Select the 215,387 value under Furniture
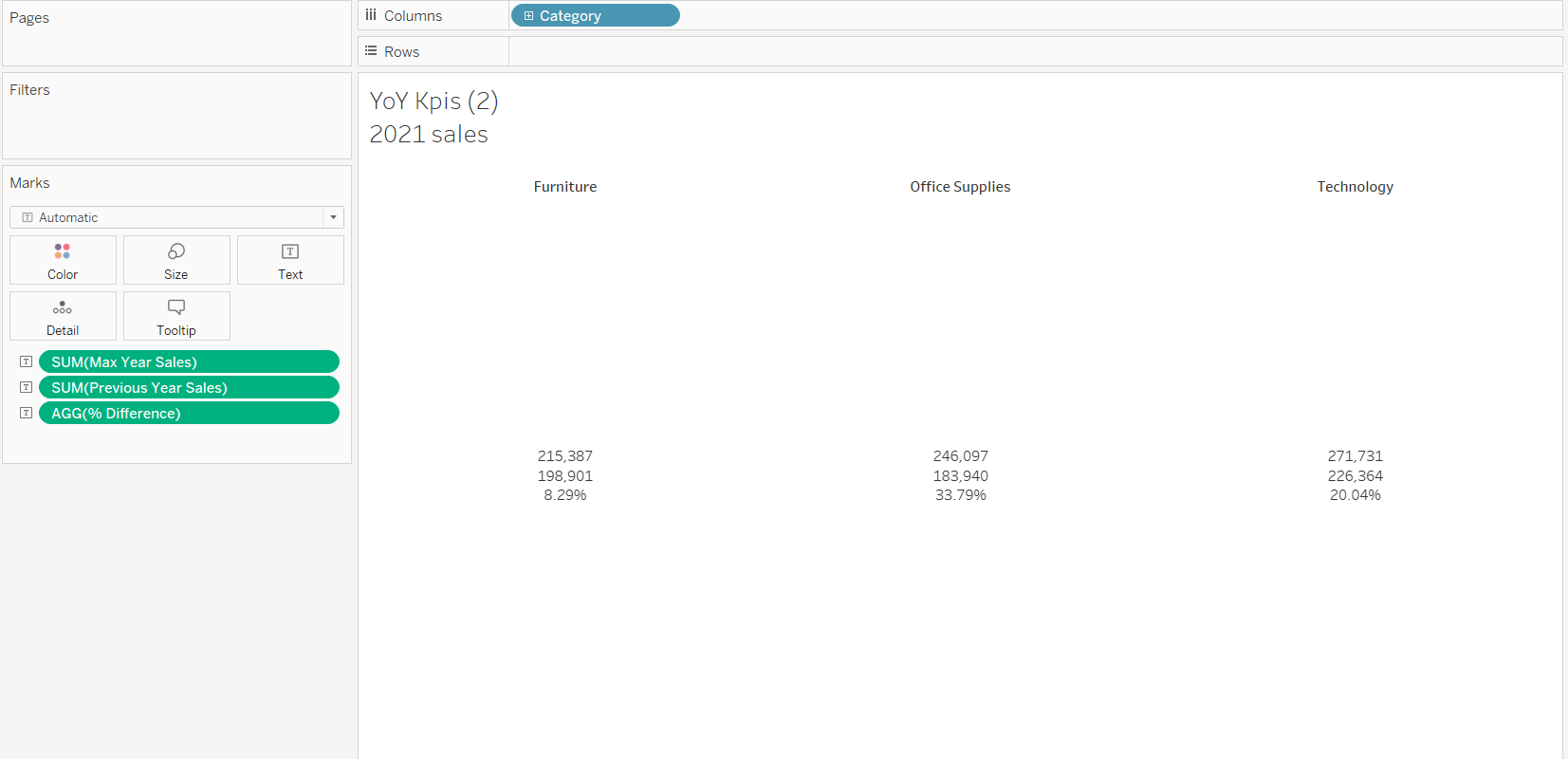This screenshot has width=1568, height=759. coord(565,456)
